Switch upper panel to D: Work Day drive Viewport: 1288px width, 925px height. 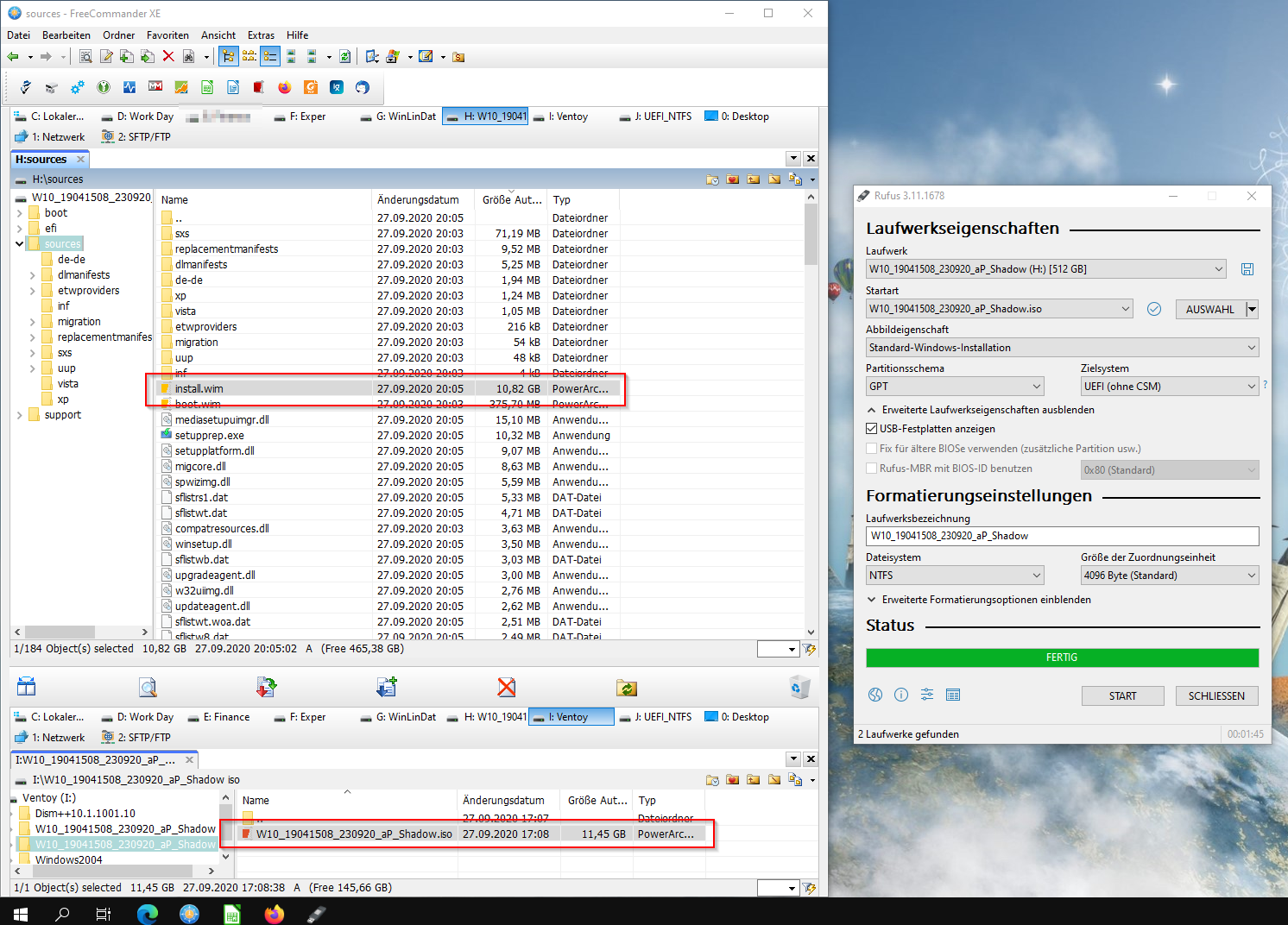[138, 116]
